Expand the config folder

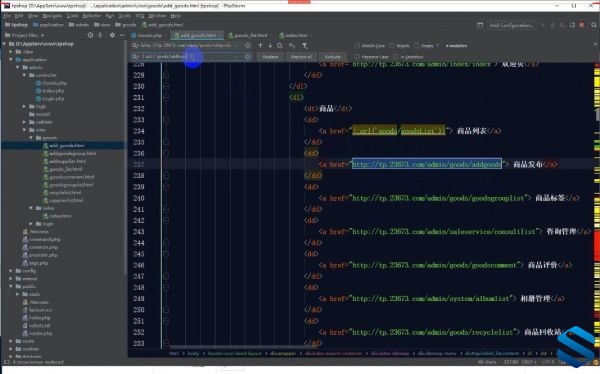(11, 271)
